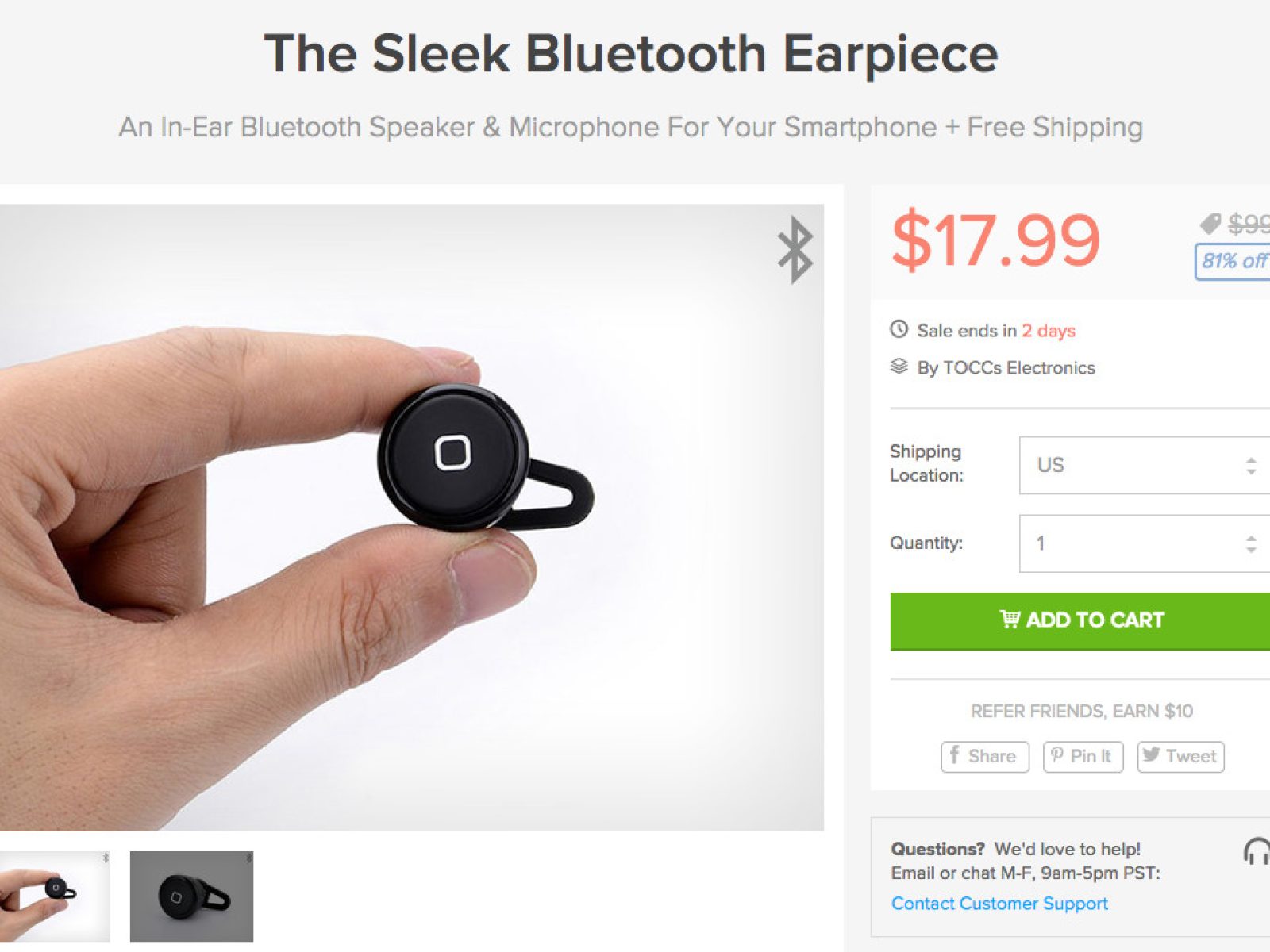1270x952 pixels.
Task: Click the Quantity selector arrows
Action: click(x=1251, y=543)
